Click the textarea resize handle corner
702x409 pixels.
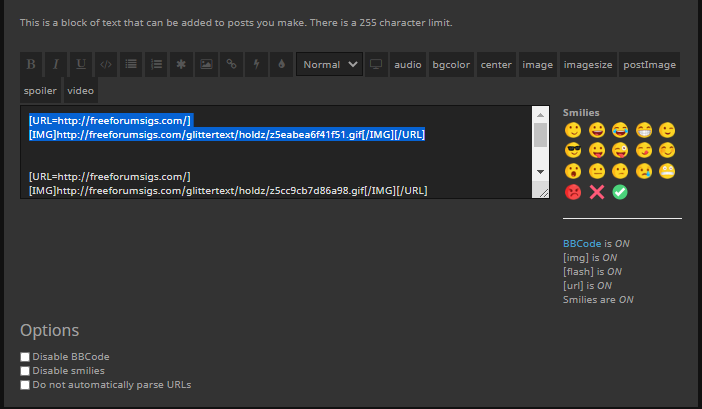(x=544, y=192)
